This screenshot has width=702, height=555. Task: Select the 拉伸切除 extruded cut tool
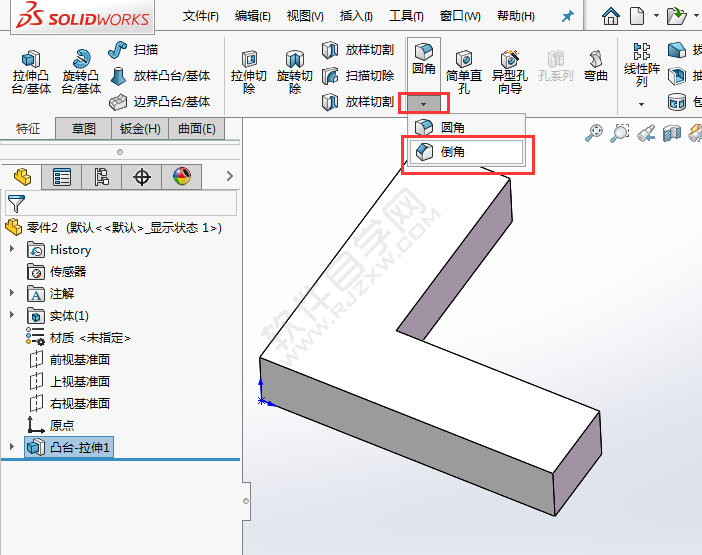pyautogui.click(x=249, y=73)
